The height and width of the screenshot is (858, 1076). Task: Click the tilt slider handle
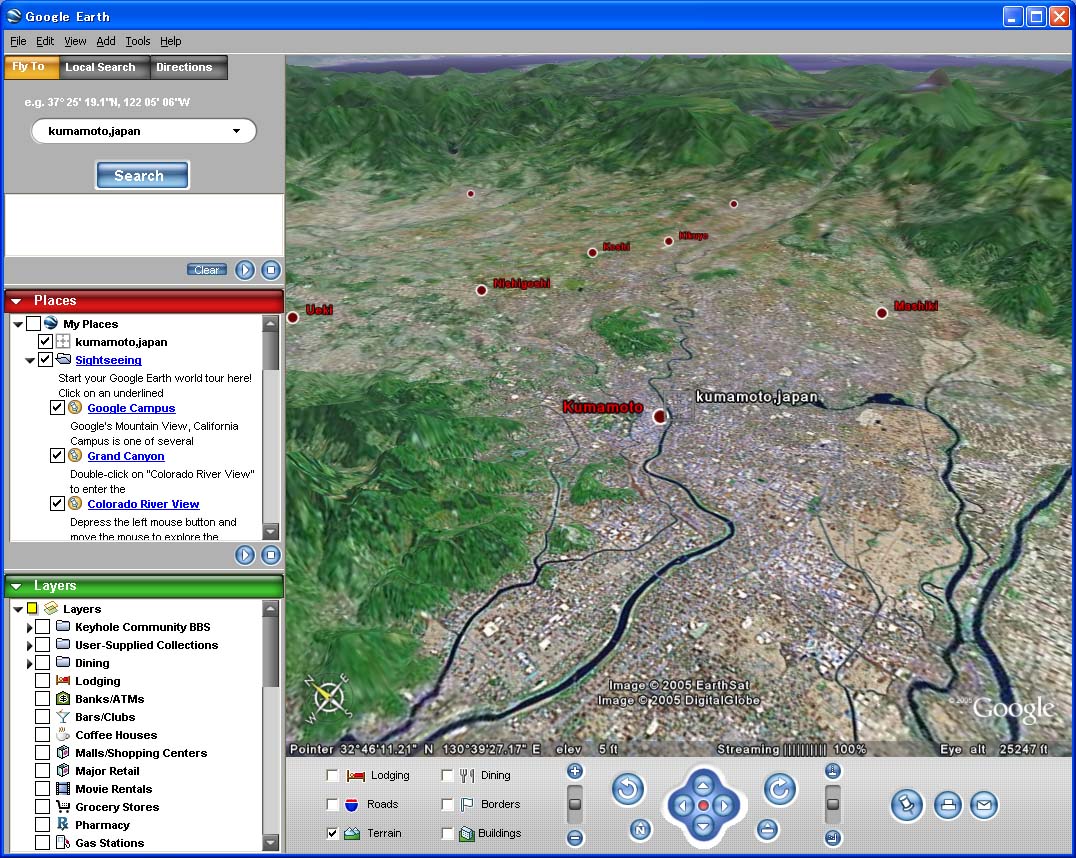833,803
